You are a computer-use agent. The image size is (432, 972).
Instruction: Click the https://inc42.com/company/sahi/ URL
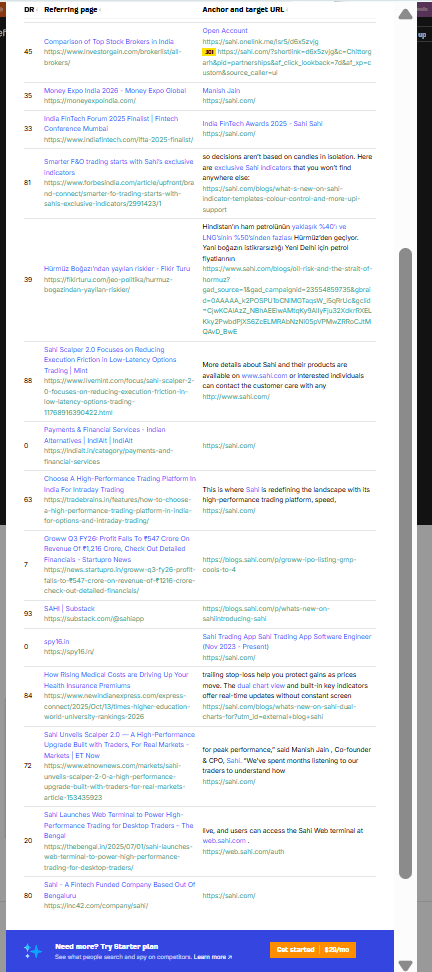pyautogui.click(x=95, y=906)
